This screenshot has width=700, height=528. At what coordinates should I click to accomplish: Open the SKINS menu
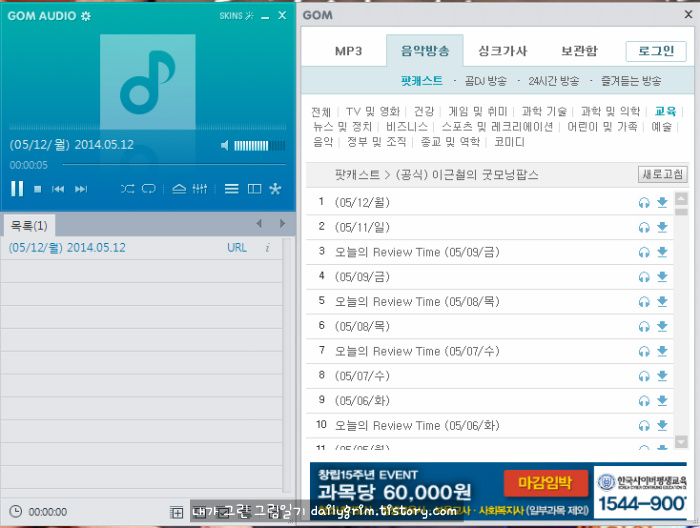coord(236,16)
